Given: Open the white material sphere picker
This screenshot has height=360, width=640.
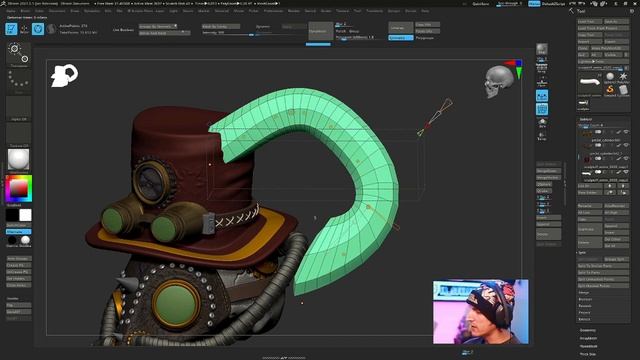Looking at the screenshot, I should pos(19,160).
